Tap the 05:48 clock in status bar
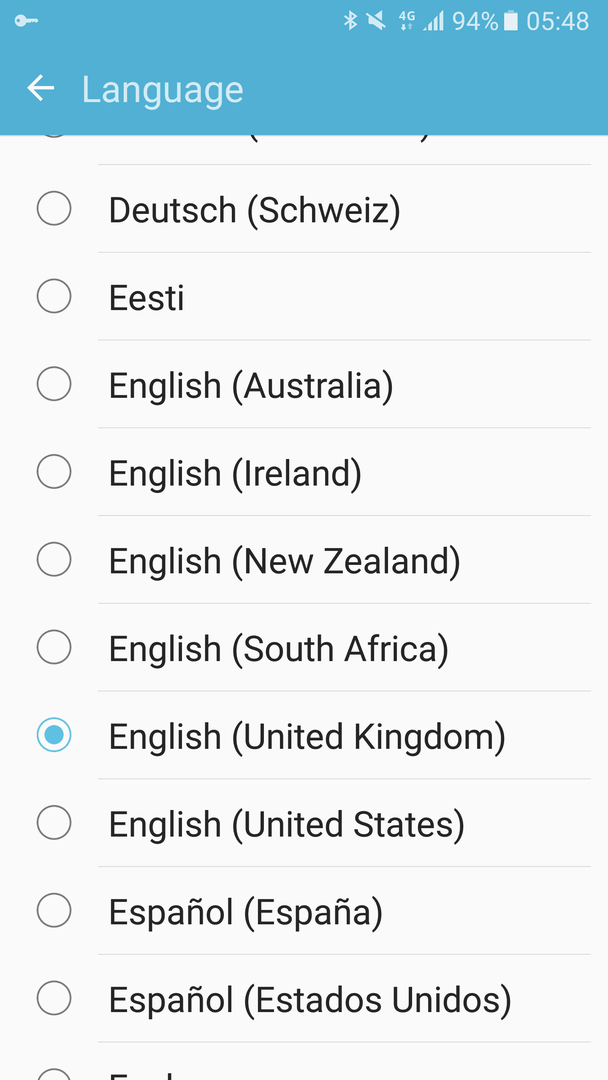 tap(557, 21)
